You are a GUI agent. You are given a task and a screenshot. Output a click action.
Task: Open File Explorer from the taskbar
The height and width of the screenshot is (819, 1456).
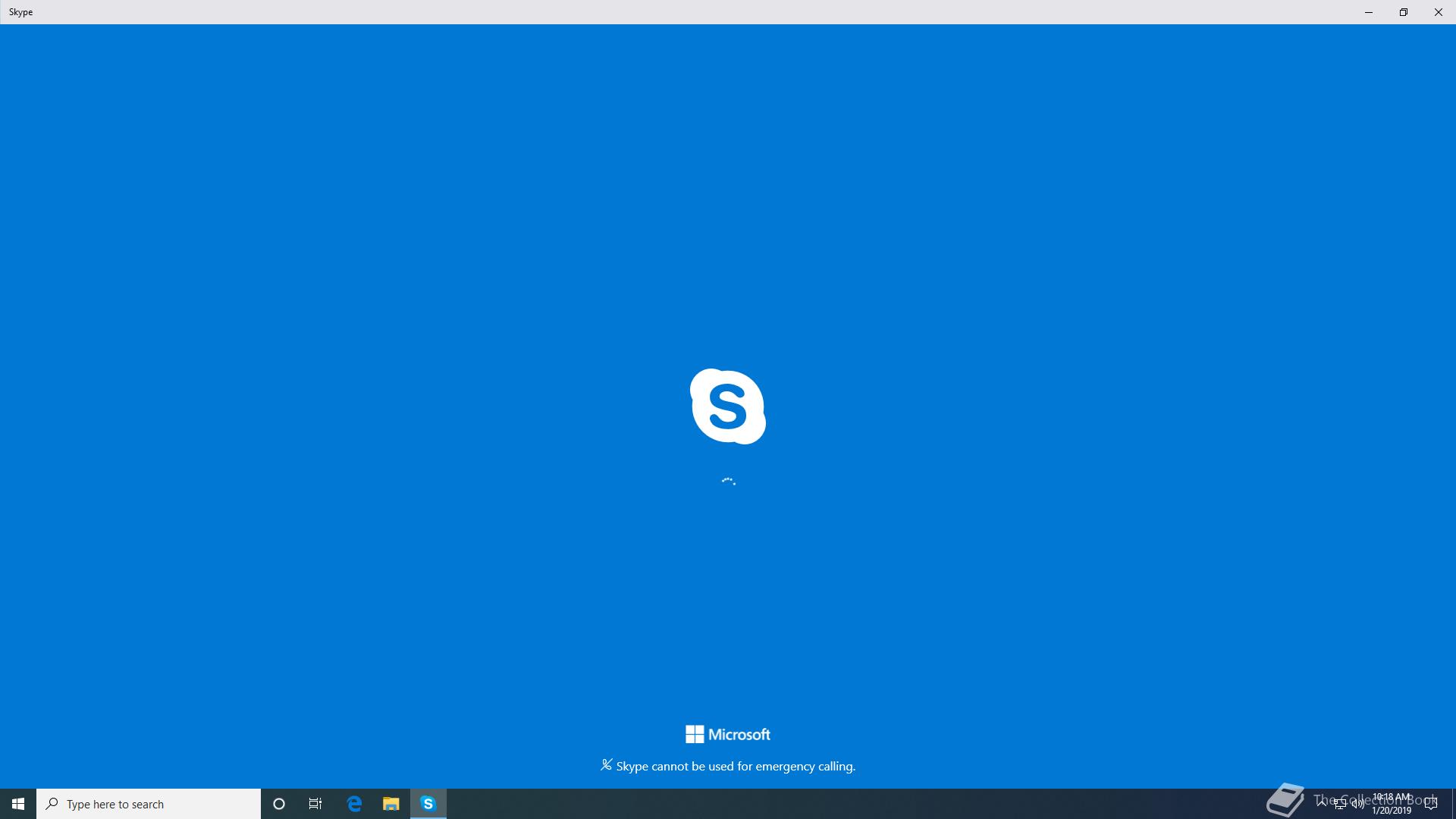(391, 804)
